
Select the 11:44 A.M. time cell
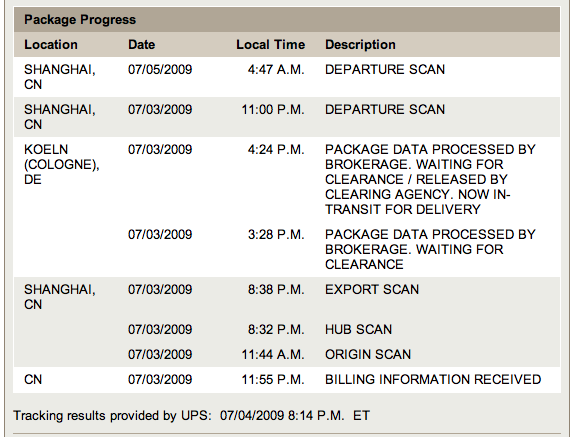273,354
